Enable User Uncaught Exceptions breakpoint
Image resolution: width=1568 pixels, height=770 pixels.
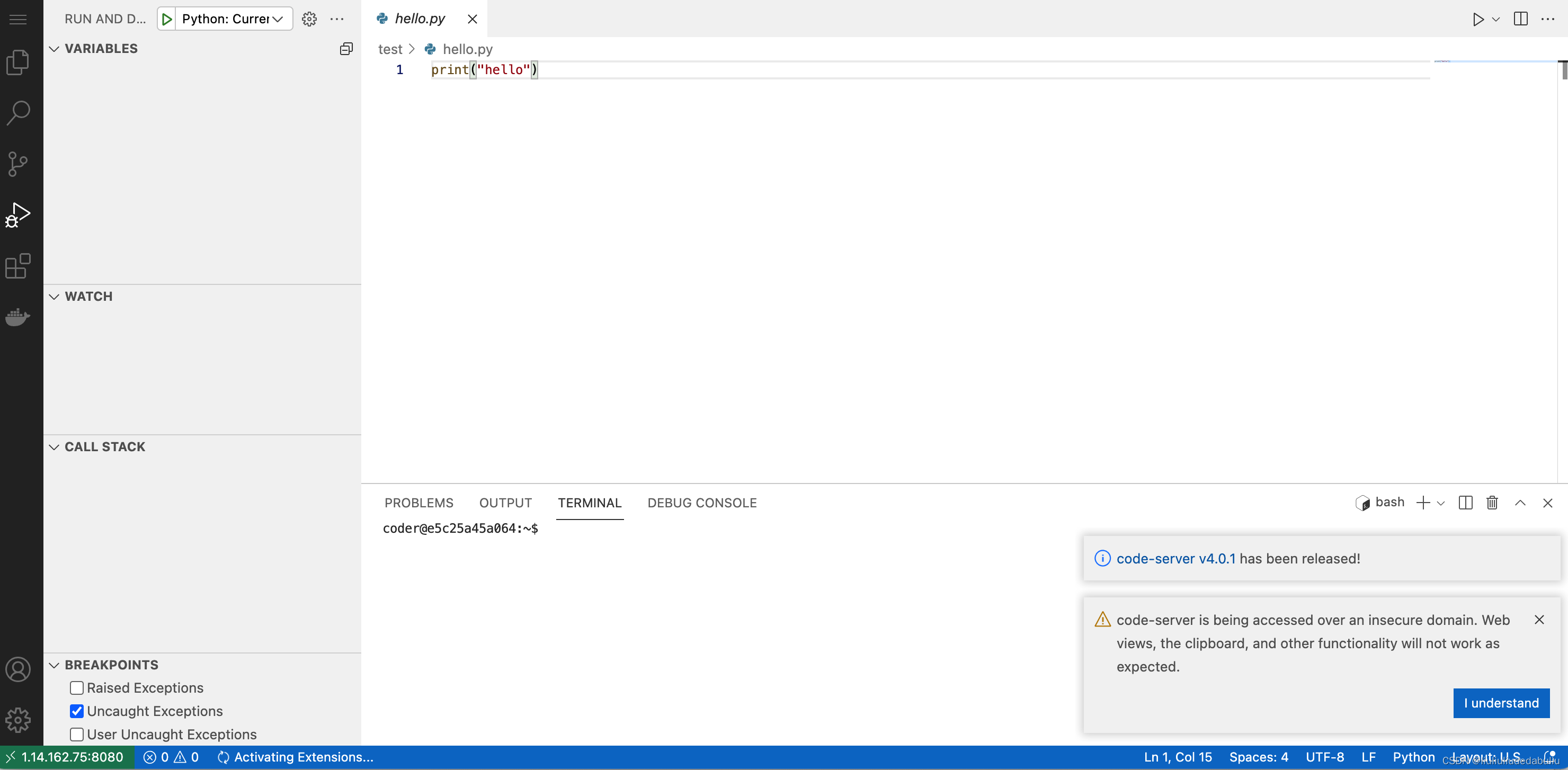(x=76, y=734)
